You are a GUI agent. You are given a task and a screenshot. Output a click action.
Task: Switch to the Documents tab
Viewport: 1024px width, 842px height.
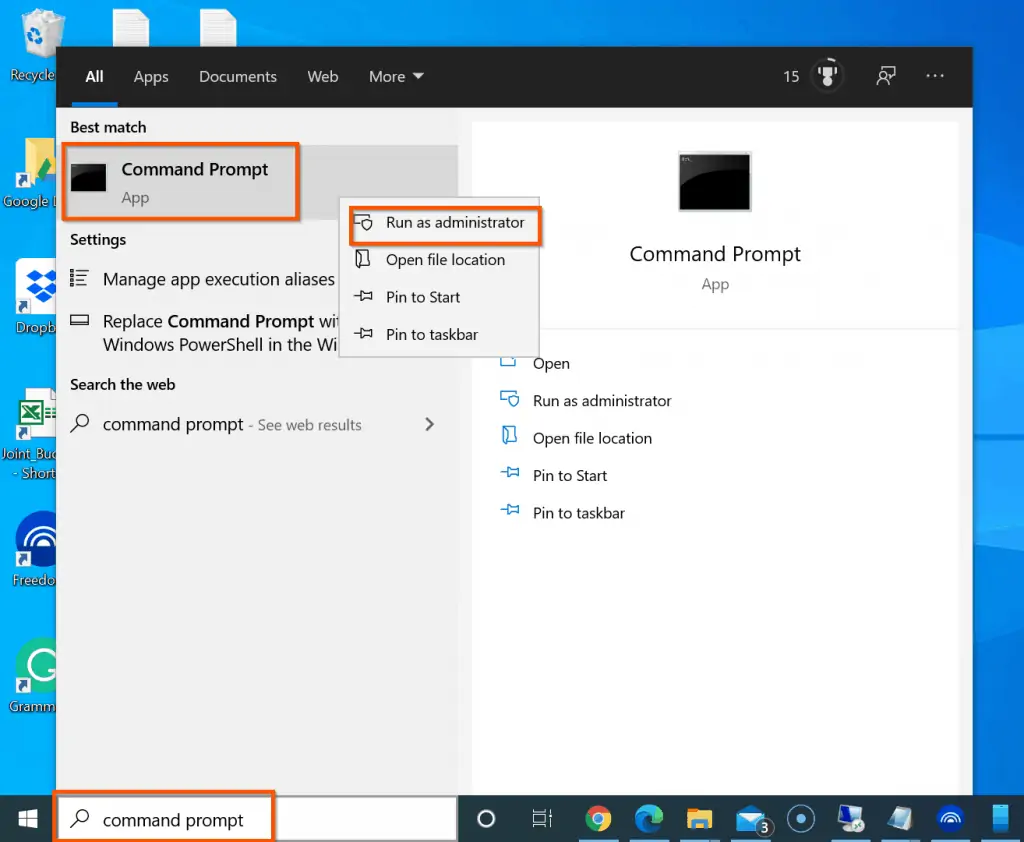click(x=237, y=76)
